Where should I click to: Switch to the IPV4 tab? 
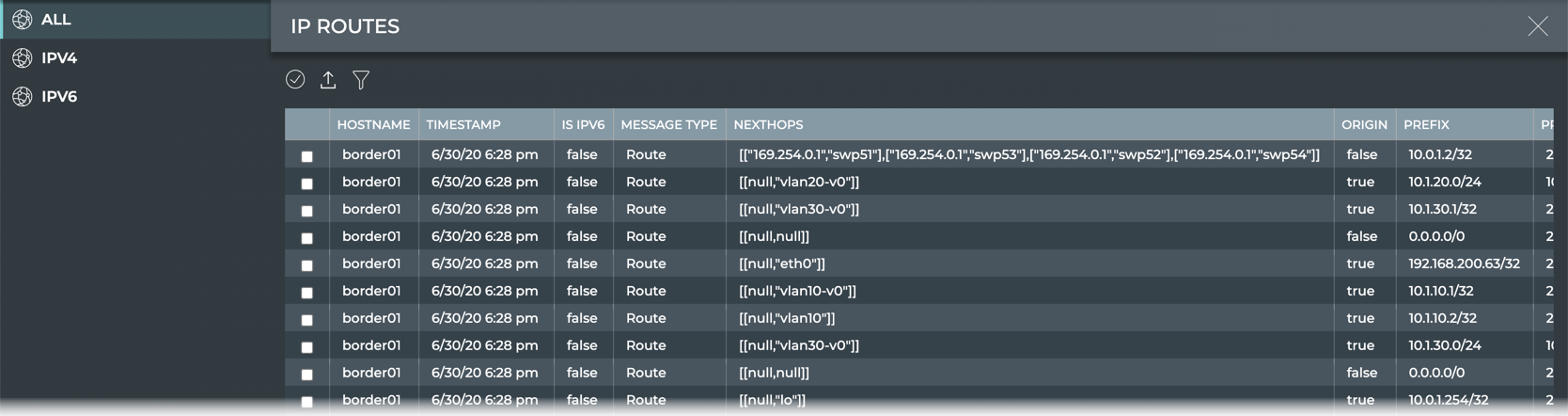point(59,58)
